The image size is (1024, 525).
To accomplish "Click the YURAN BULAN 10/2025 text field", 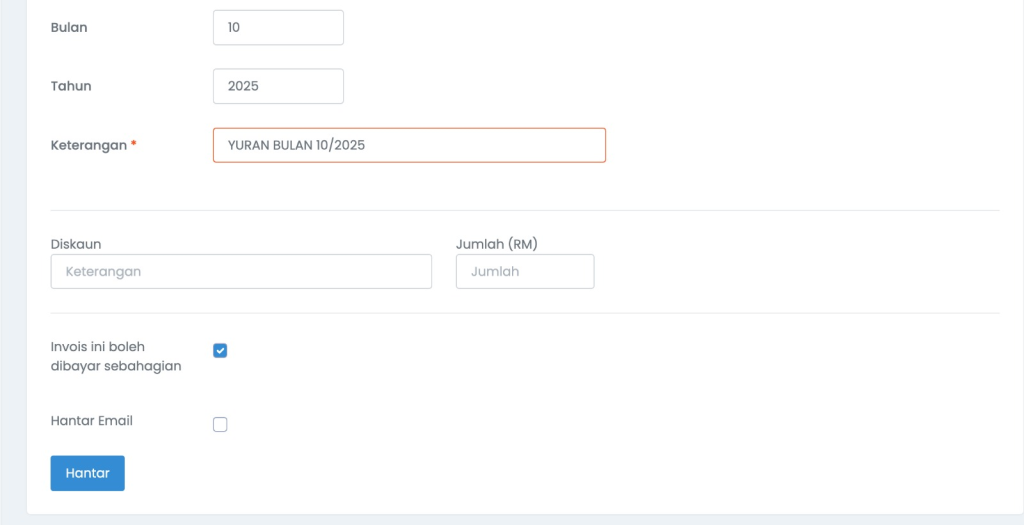I will click(409, 145).
